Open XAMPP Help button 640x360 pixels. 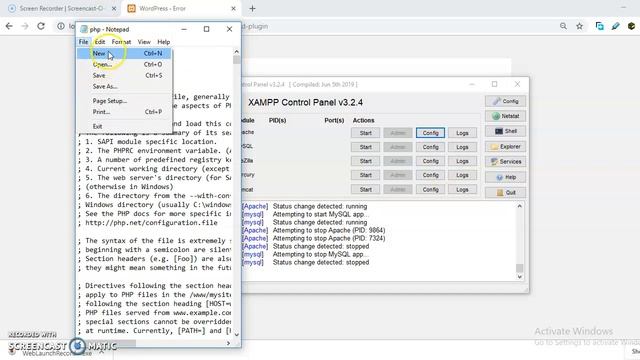(x=505, y=177)
